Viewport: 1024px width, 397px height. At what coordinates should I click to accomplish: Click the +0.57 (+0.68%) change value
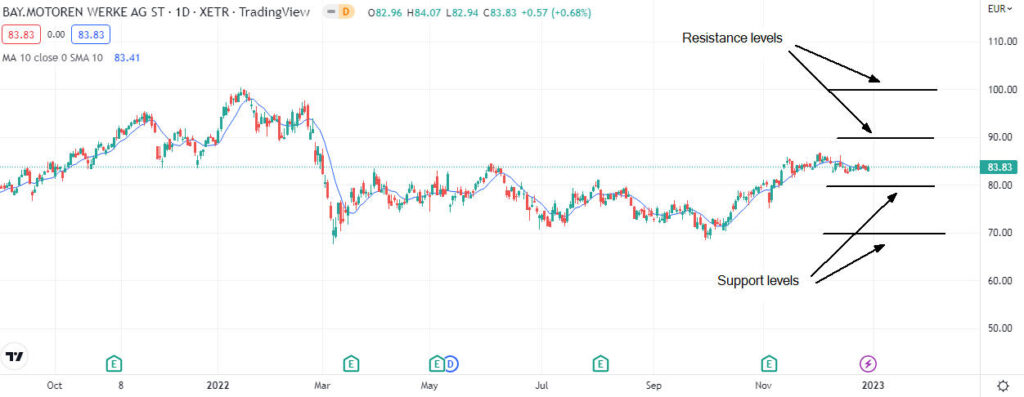[x=555, y=12]
